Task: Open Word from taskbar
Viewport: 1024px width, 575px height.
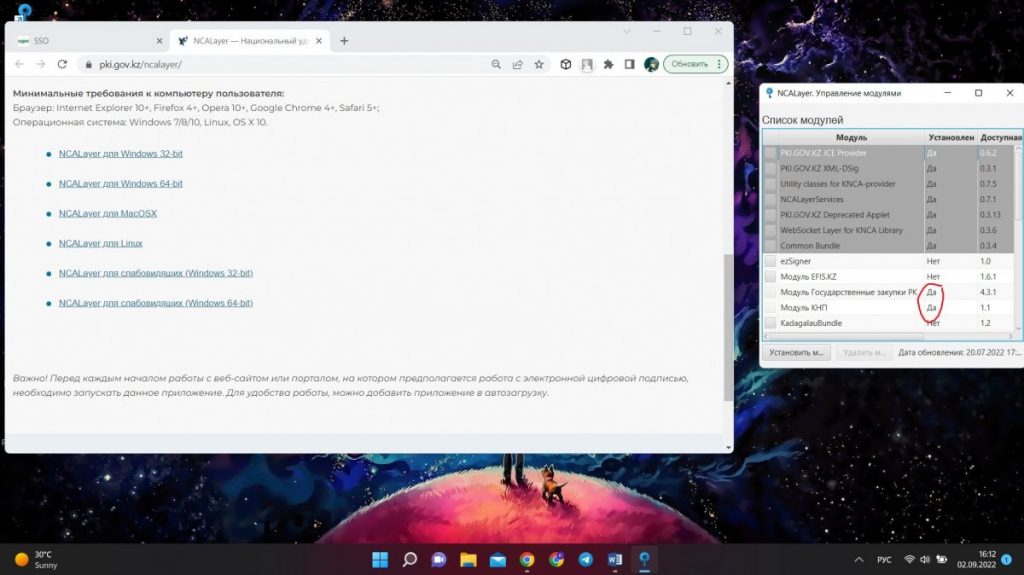Action: 615,559
